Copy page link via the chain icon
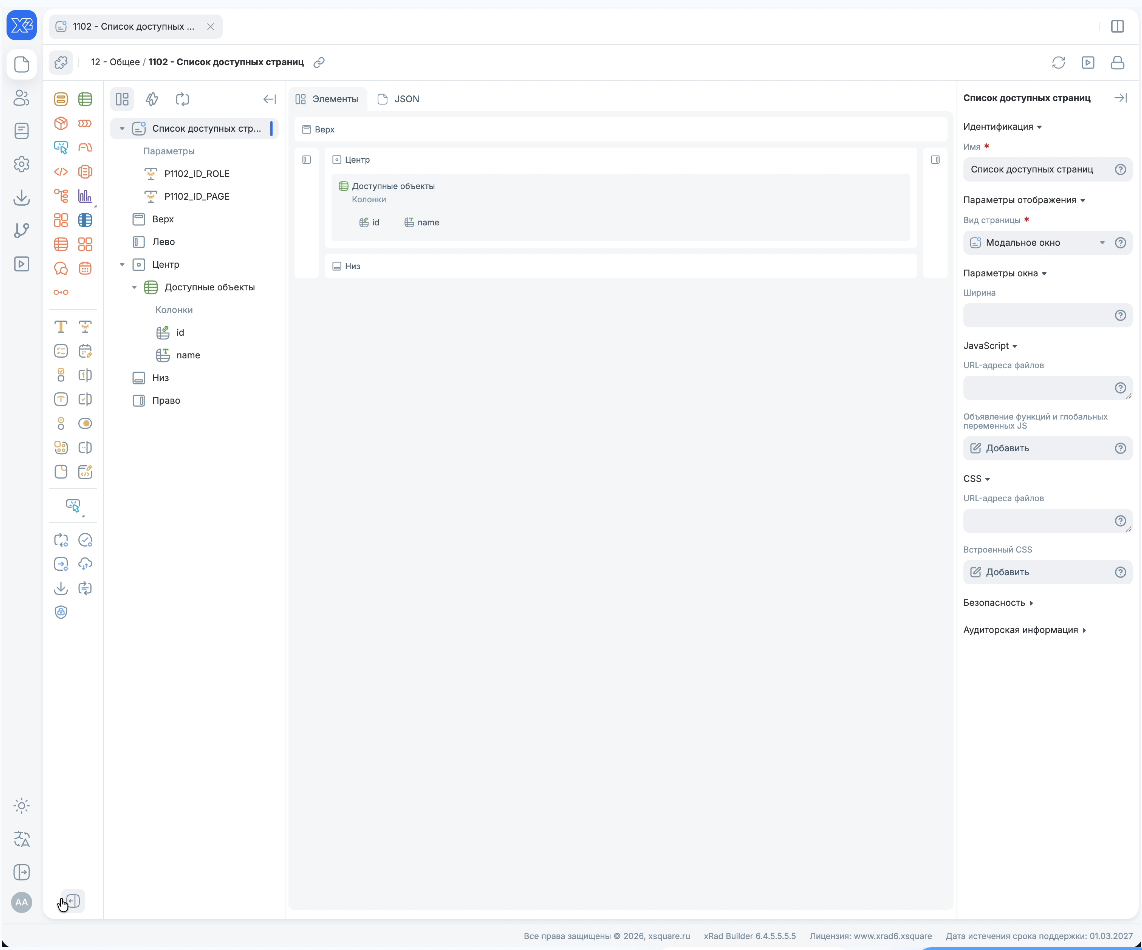The width and height of the screenshot is (1142, 950). (x=319, y=63)
